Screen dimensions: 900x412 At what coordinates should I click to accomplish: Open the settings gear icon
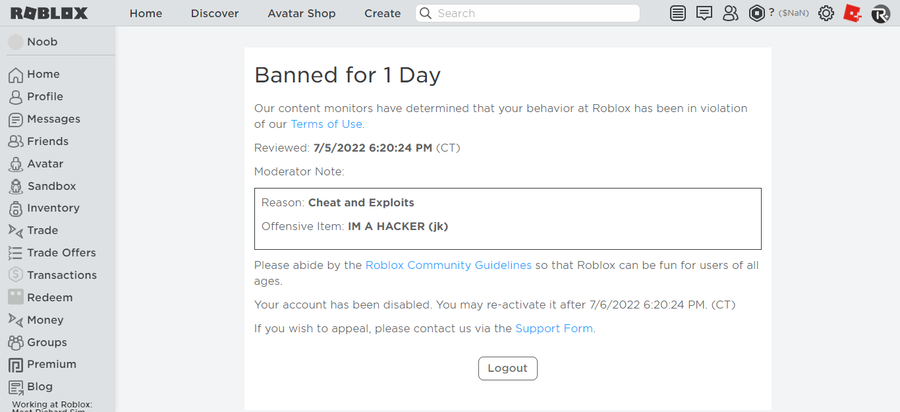(826, 13)
